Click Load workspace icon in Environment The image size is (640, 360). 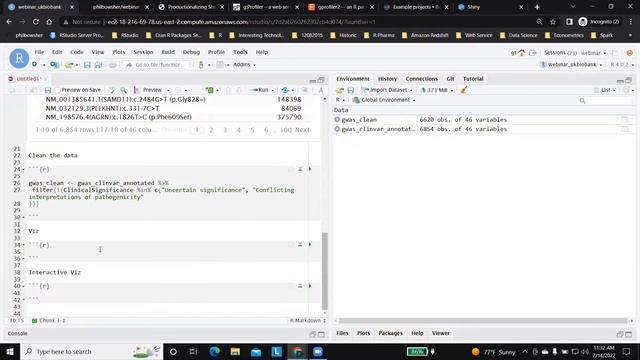point(339,90)
